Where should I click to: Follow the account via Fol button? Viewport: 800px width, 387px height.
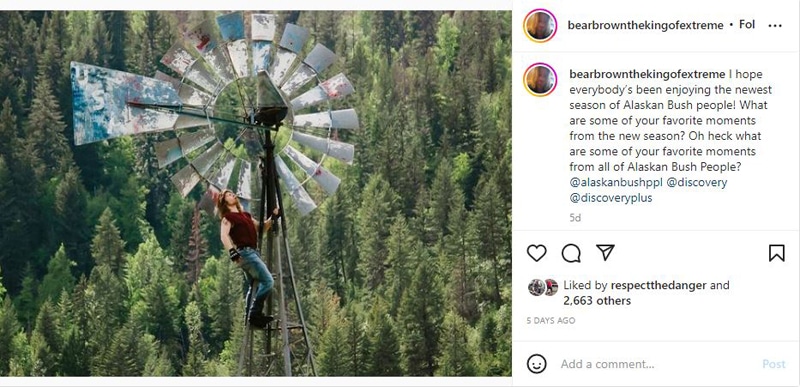pyautogui.click(x=747, y=24)
